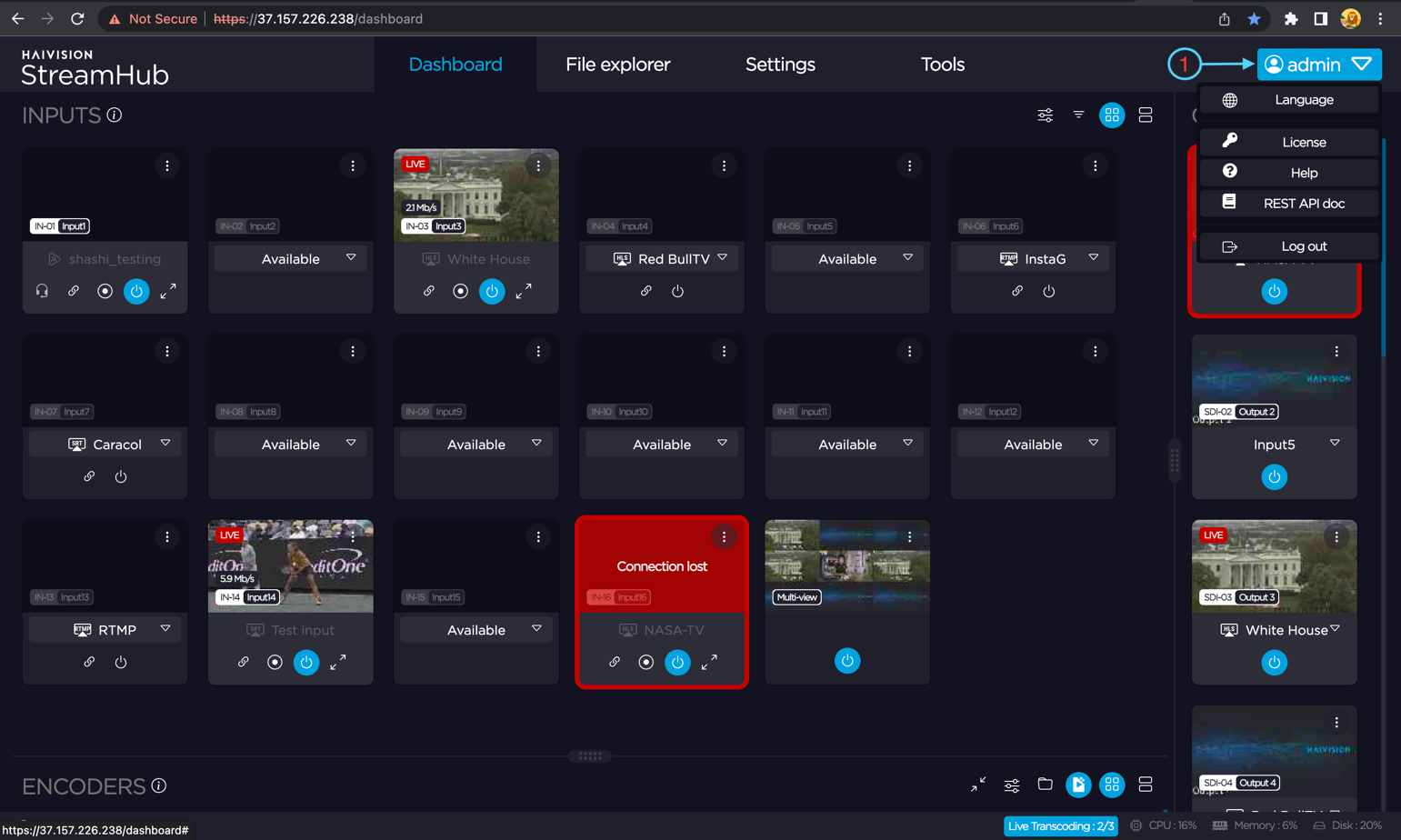Switch inputs to list view layout

click(x=1145, y=115)
